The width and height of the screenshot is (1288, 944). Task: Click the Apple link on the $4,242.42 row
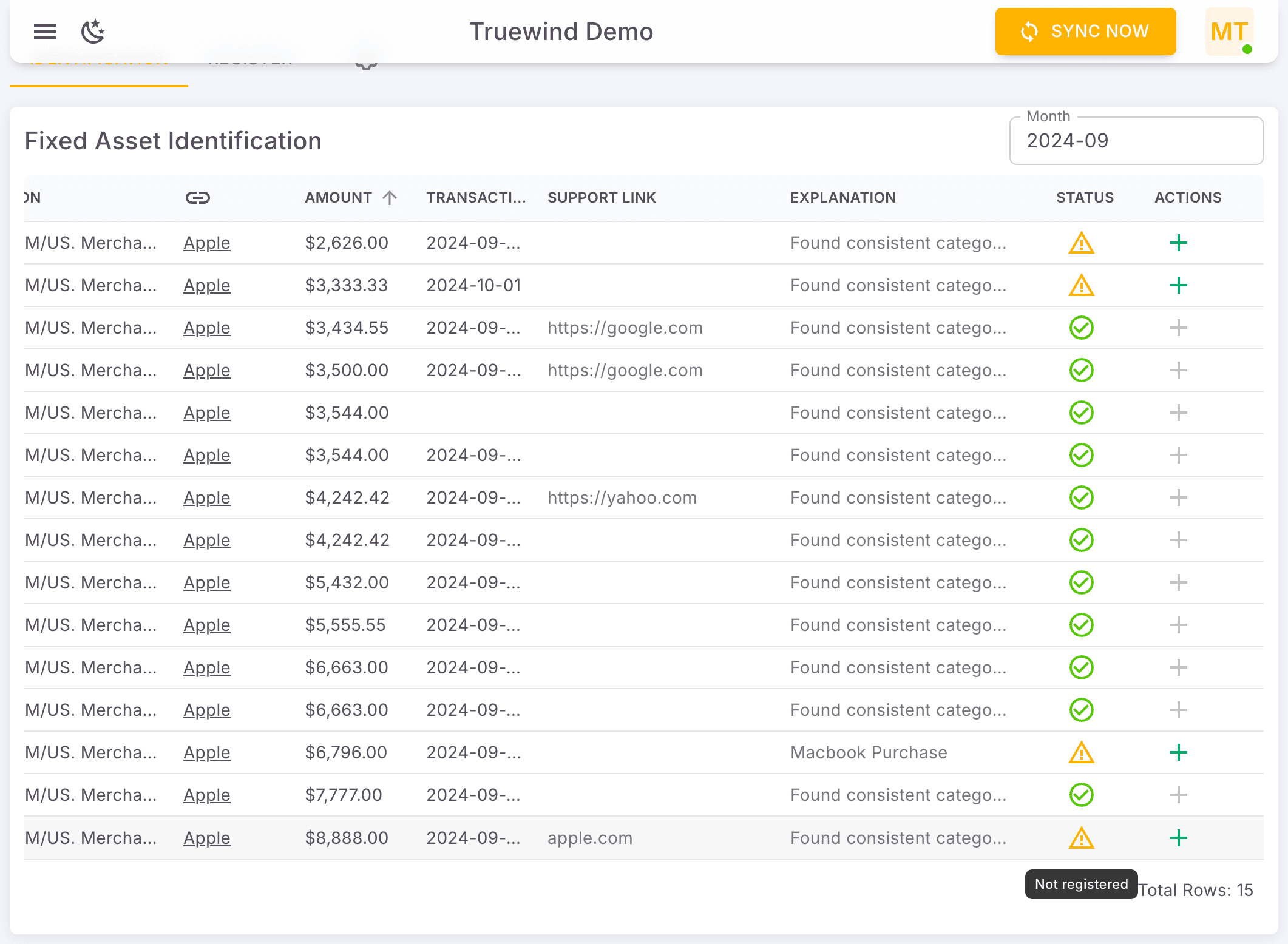click(206, 497)
